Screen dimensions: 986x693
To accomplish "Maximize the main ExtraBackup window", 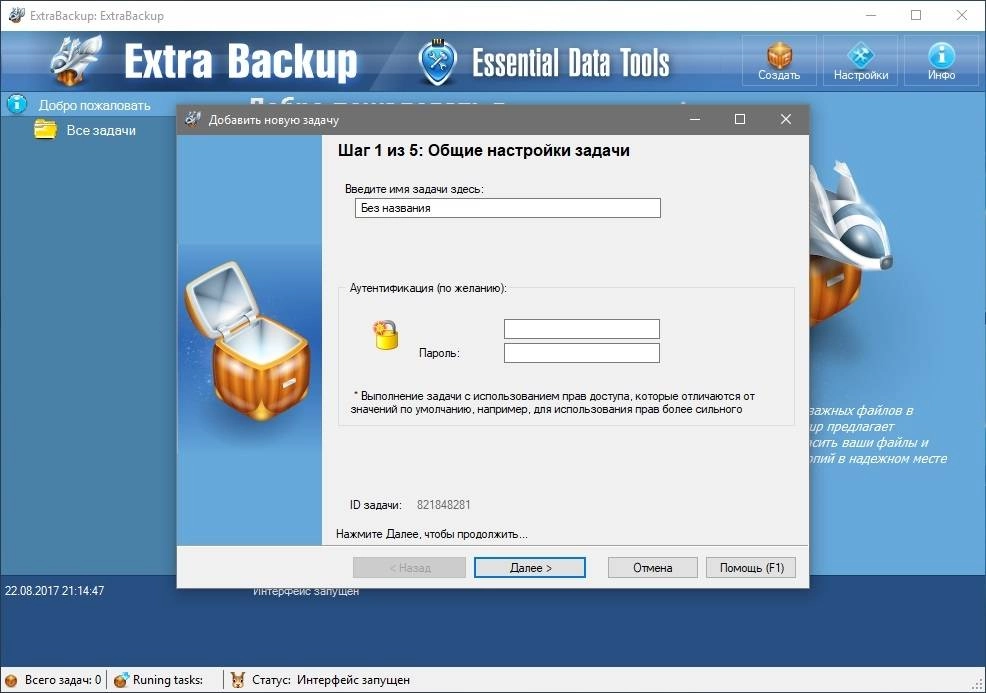I will point(916,15).
